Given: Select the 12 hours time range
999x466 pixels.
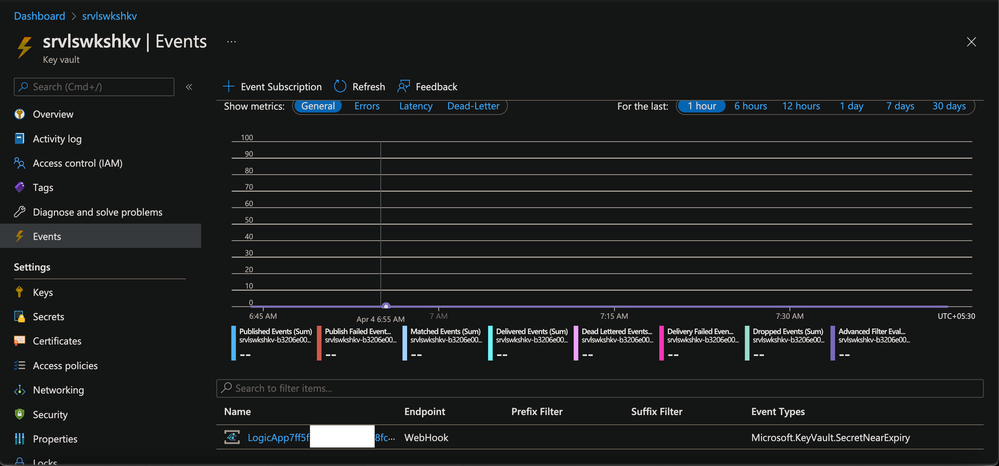Looking at the screenshot, I should [x=801, y=106].
